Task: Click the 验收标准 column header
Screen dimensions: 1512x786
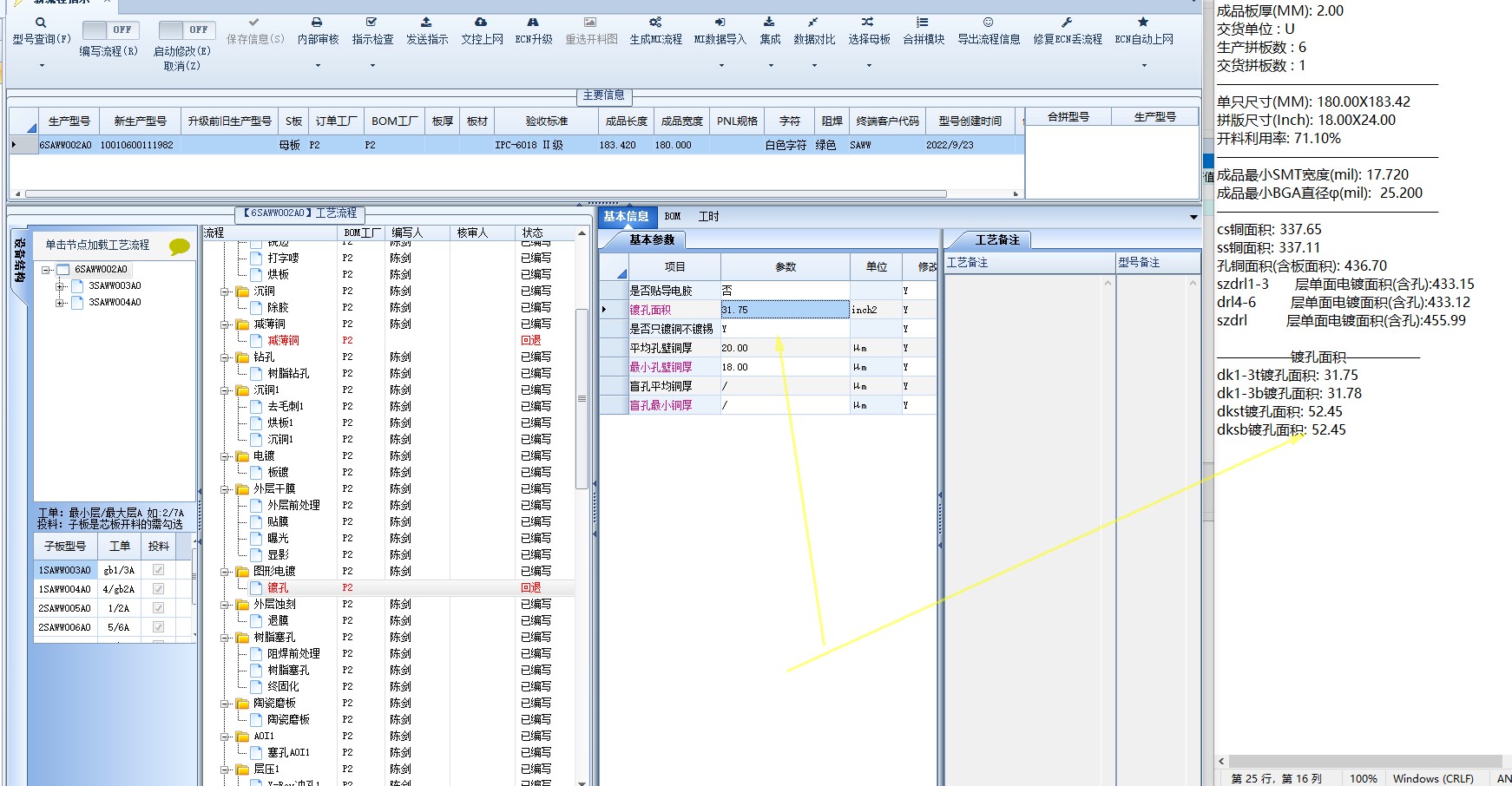Action: 547,121
